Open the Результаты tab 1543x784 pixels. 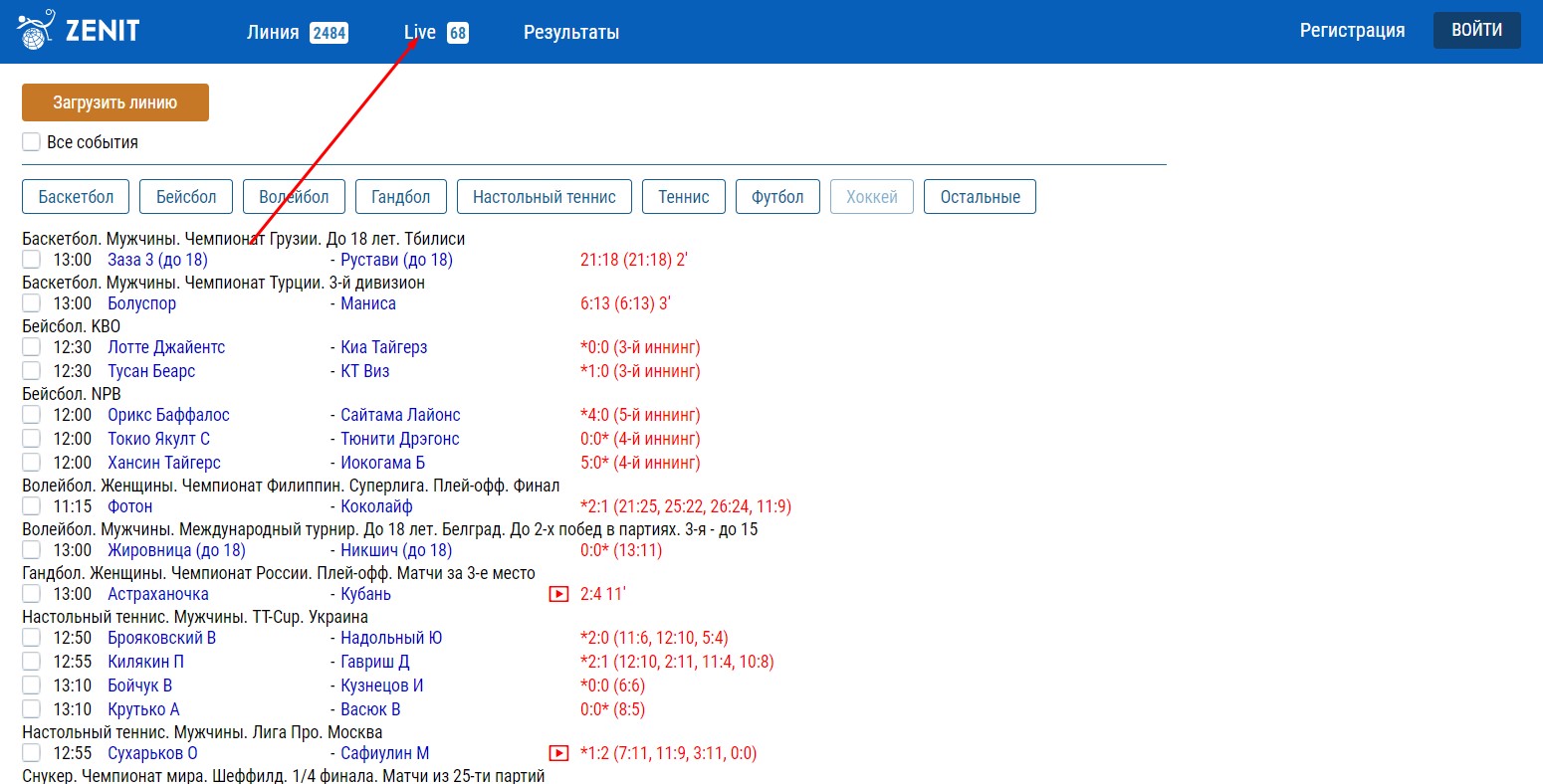click(x=571, y=32)
